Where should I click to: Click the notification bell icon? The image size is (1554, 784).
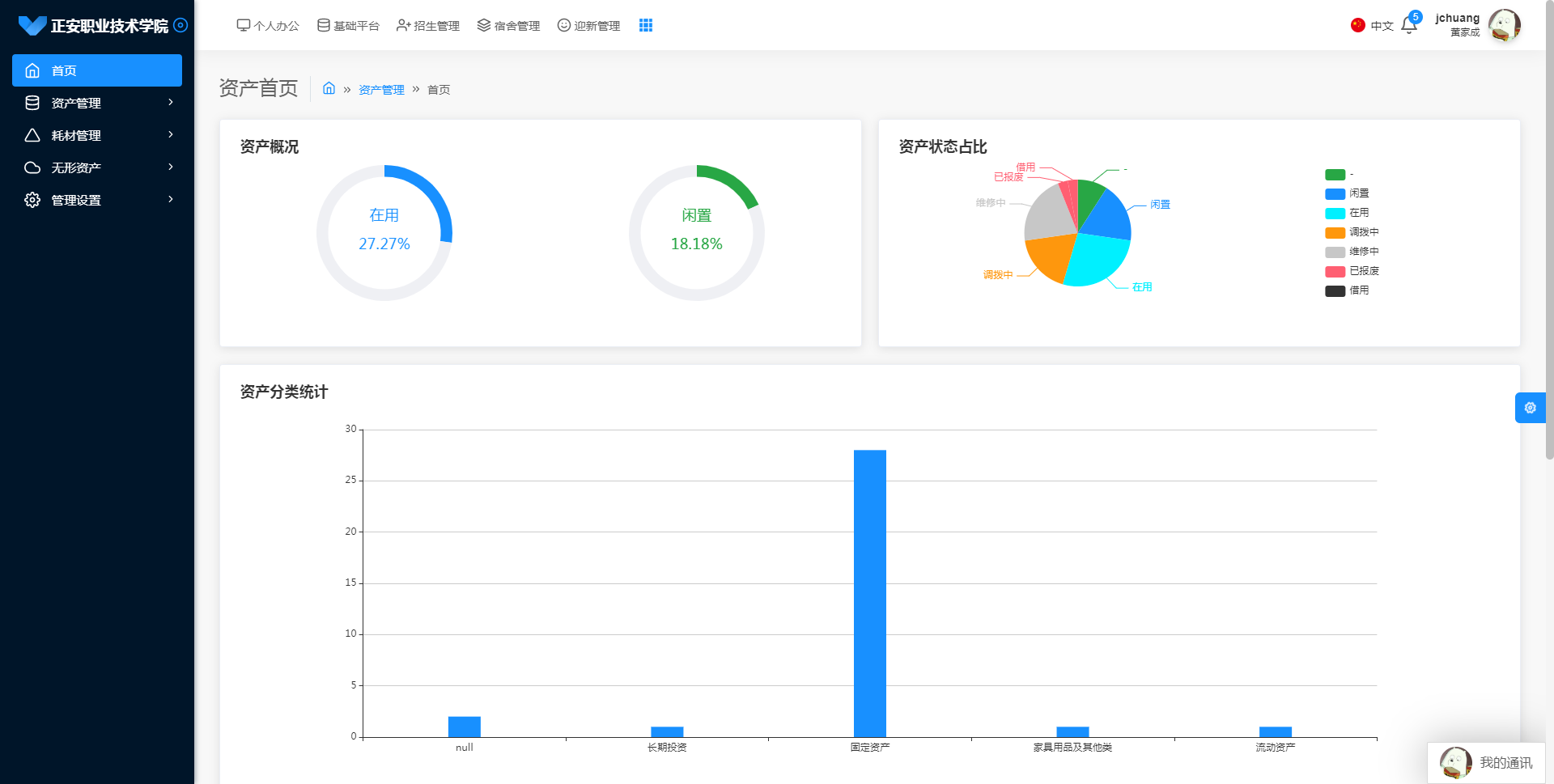point(1409,26)
